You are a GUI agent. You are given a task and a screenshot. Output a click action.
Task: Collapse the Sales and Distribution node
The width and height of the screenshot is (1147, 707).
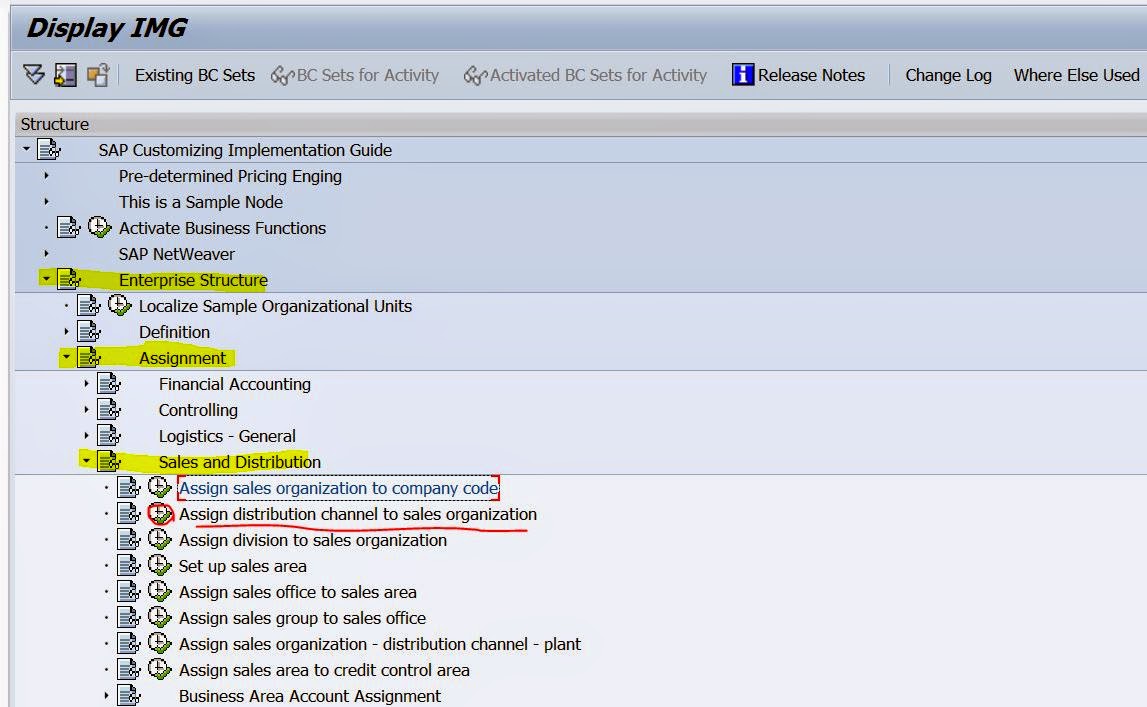point(86,461)
